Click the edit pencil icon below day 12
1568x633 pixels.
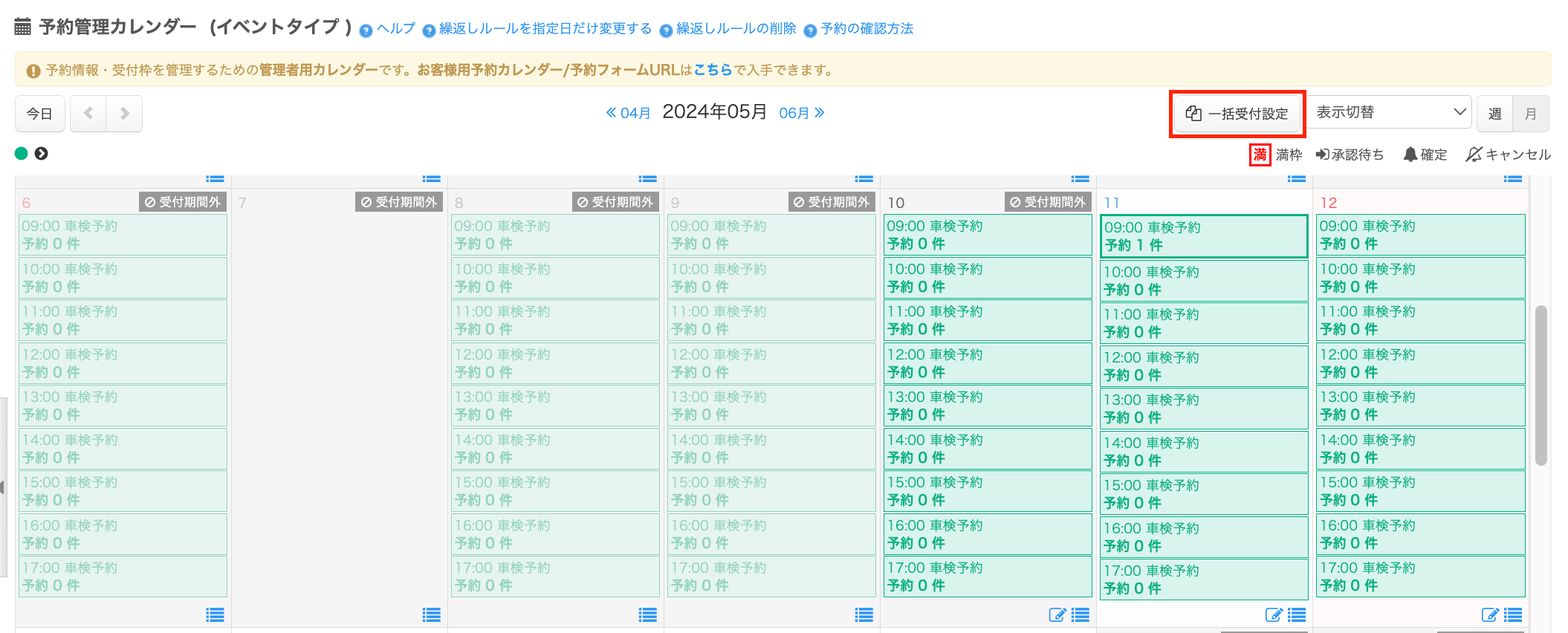coord(1489,614)
